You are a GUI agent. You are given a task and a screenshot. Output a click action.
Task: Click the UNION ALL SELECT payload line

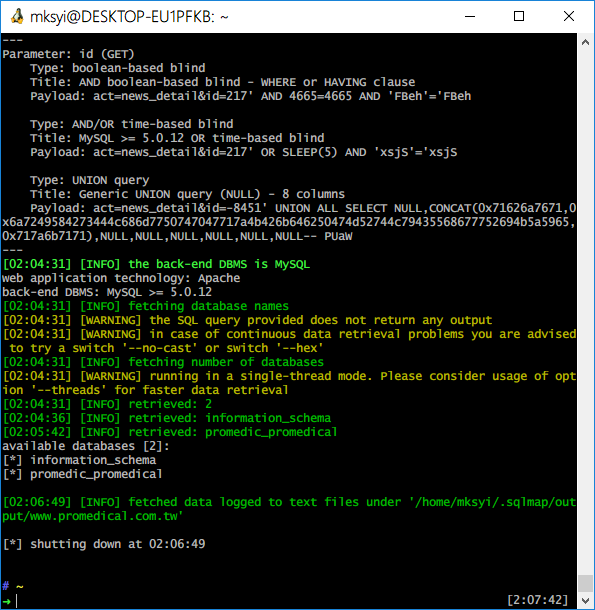[x=303, y=208]
